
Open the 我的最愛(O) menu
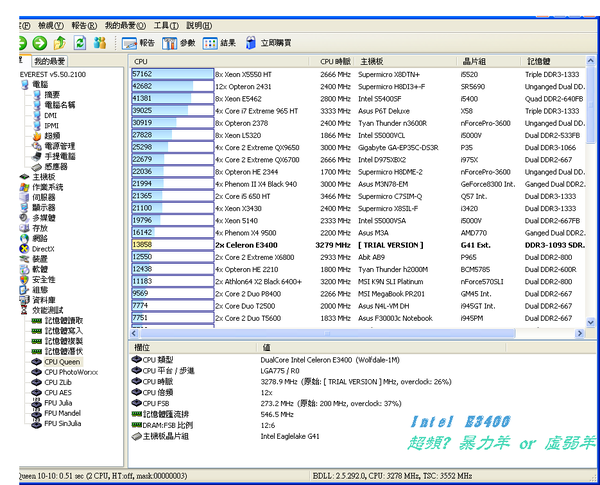[x=126, y=26]
